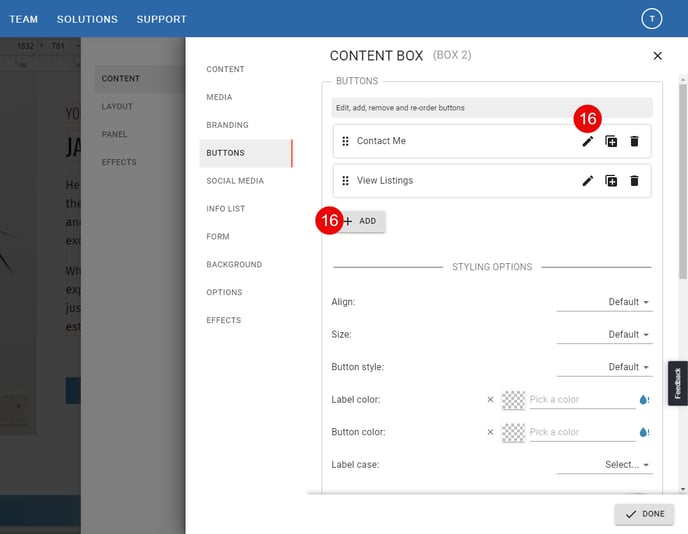
Task: Delete the Contact Me button
Action: tap(634, 141)
